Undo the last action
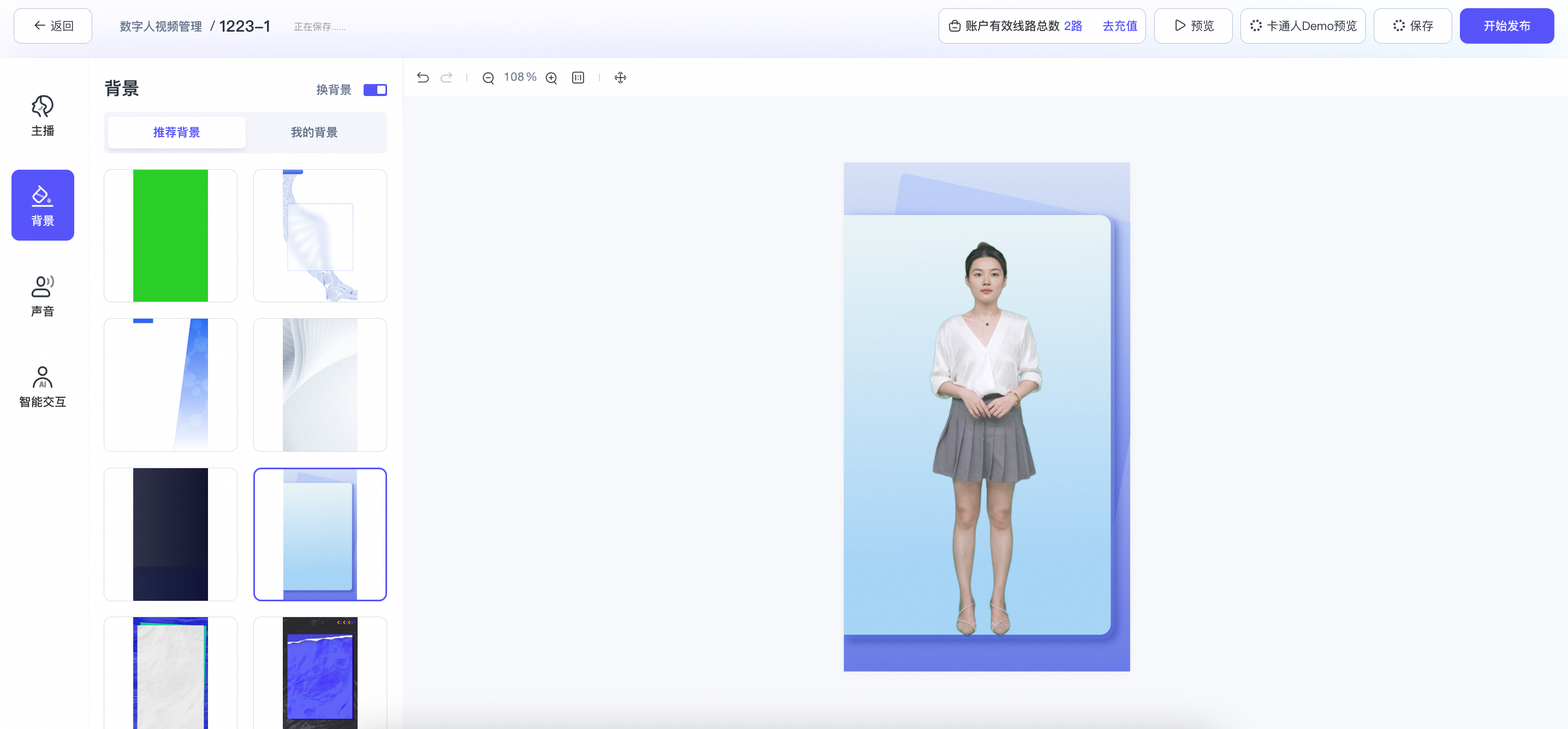The image size is (1568, 729). (423, 77)
